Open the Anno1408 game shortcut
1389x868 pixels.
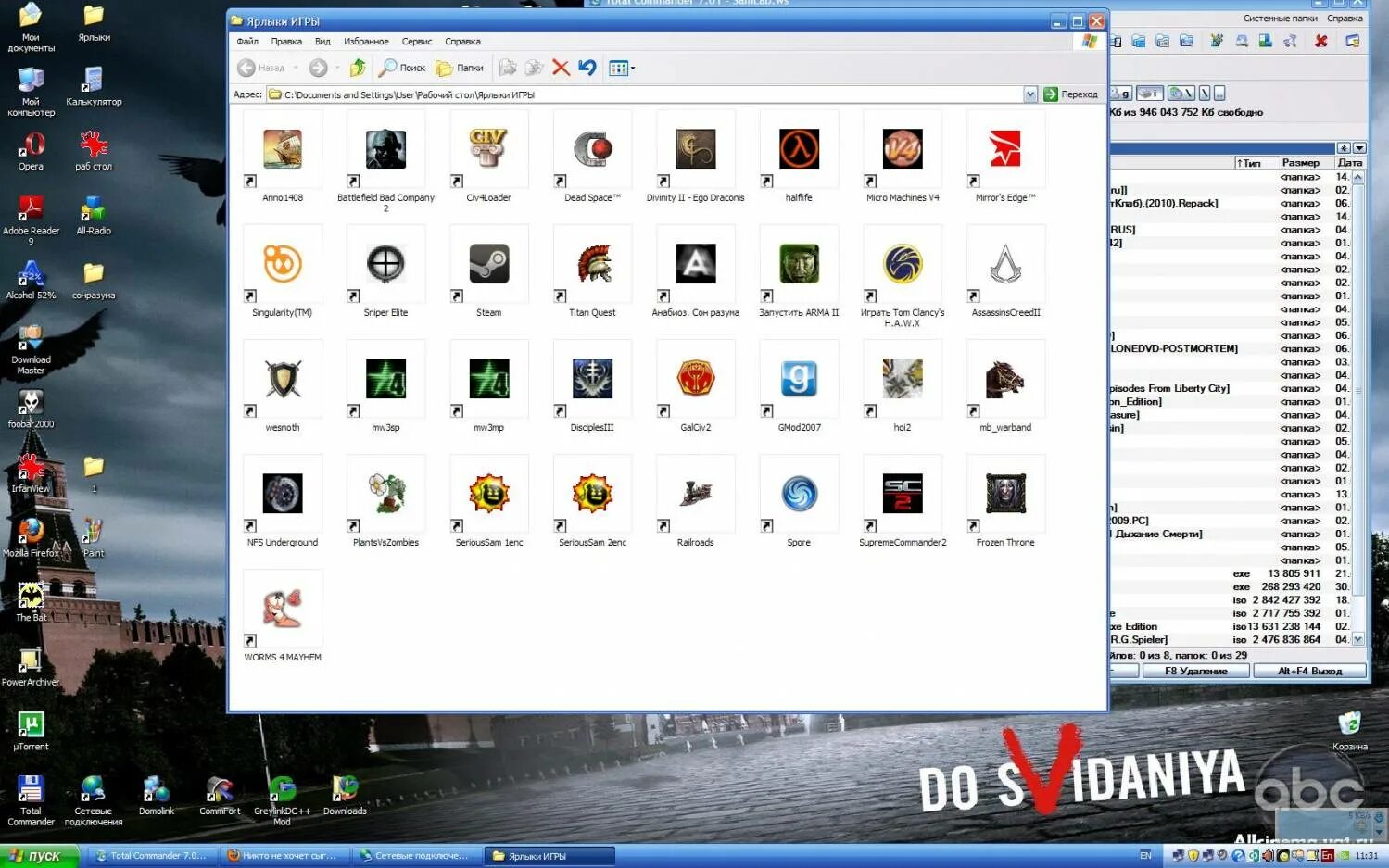(x=283, y=149)
